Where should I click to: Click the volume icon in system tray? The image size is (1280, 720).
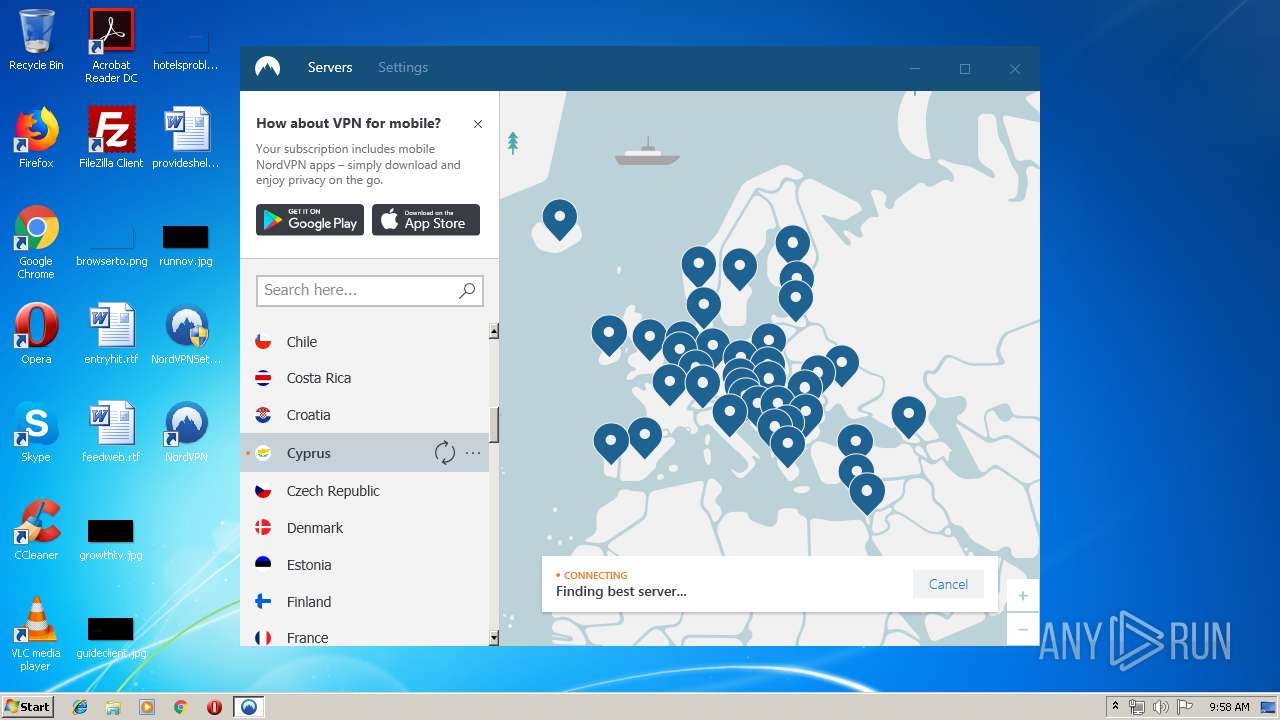[x=1160, y=707]
